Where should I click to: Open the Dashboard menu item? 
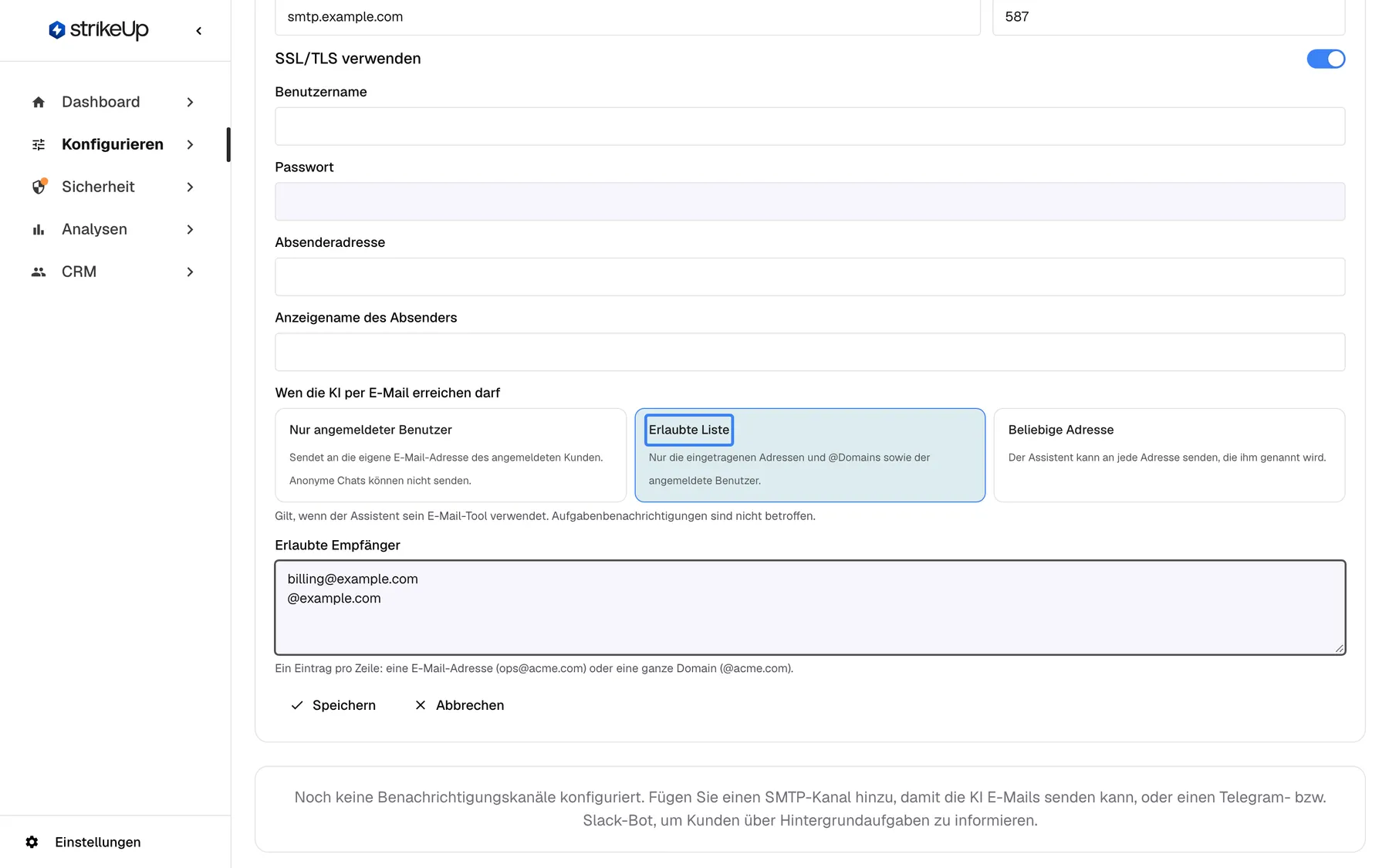[x=114, y=102]
